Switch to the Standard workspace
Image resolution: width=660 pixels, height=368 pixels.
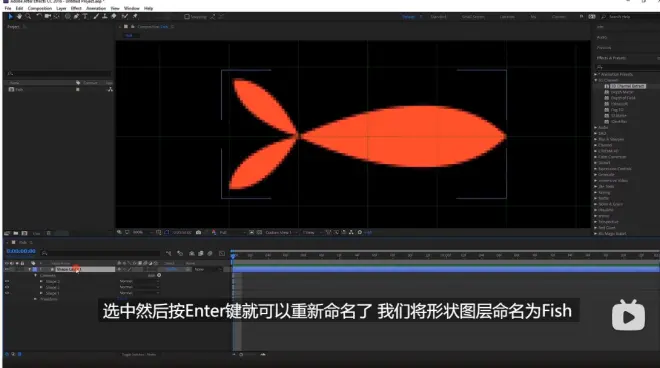coord(438,17)
